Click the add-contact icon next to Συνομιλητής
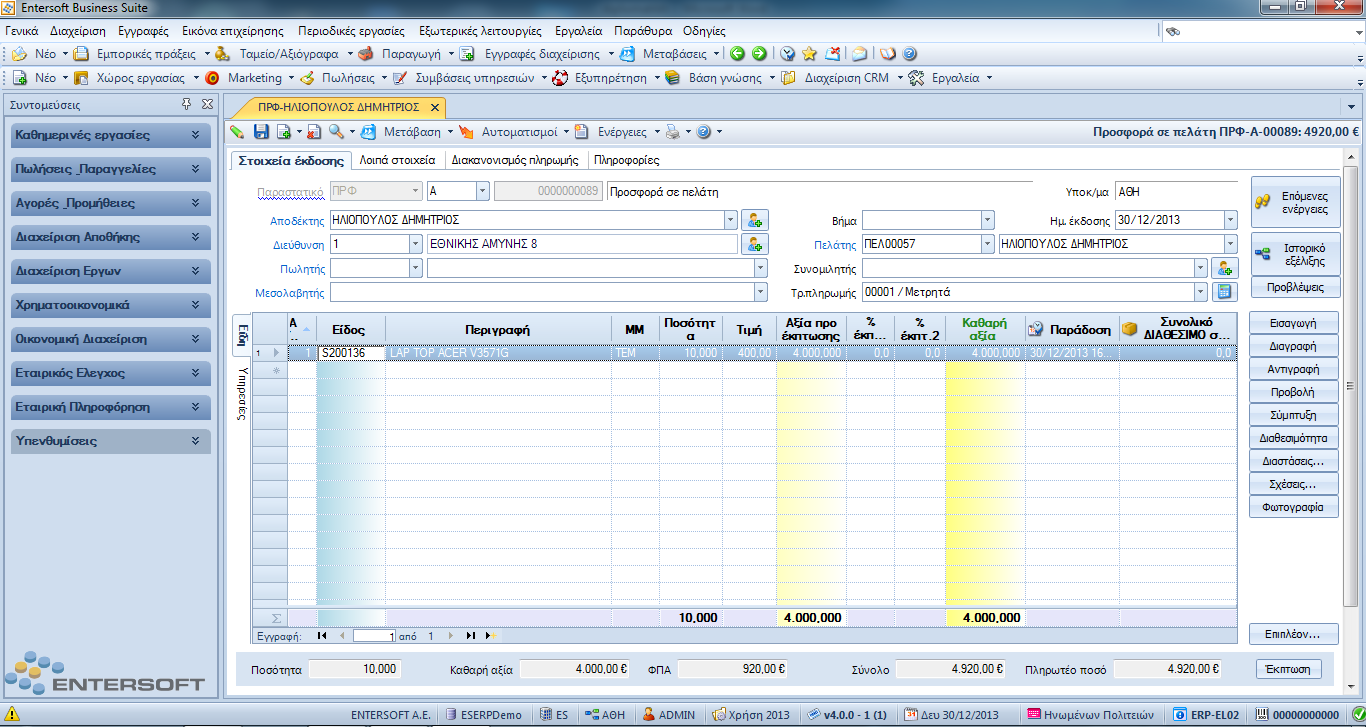Screen dimensions: 1368x727 click(1224, 268)
